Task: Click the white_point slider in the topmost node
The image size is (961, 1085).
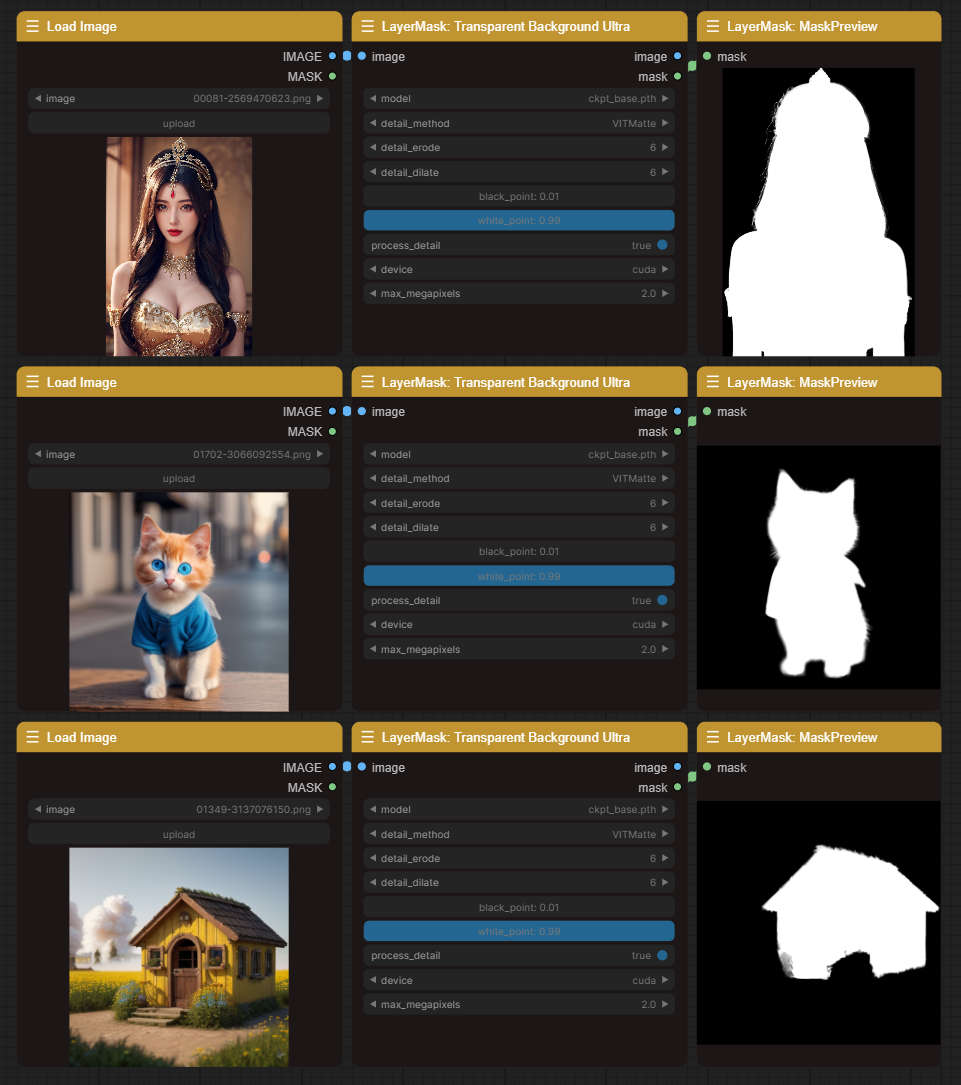Action: [519, 220]
